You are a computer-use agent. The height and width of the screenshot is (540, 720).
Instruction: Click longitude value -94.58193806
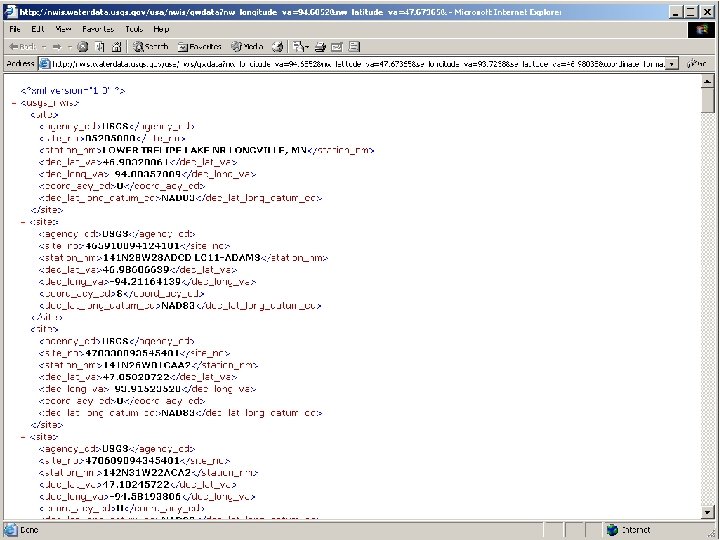tap(145, 496)
